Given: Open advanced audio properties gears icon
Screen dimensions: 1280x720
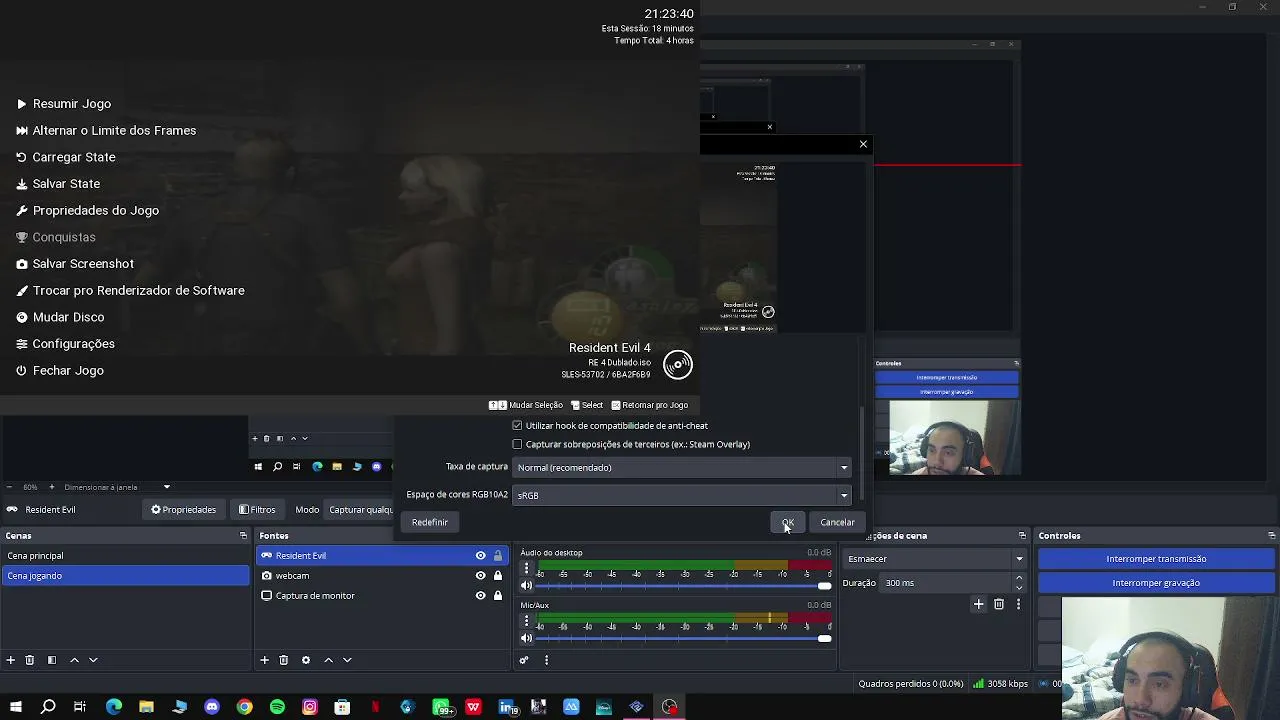Looking at the screenshot, I should 524,660.
